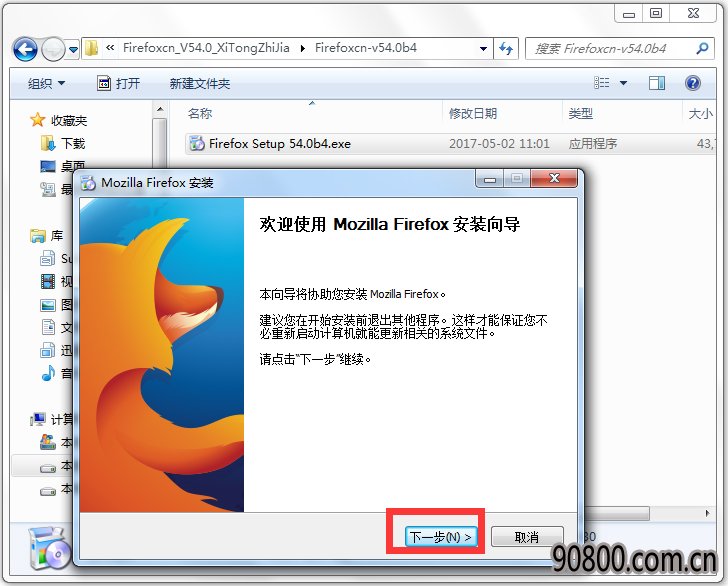Minimize the Mozilla Firefox 安装 dialog
Screen dimensions: 728x586
tap(490, 179)
